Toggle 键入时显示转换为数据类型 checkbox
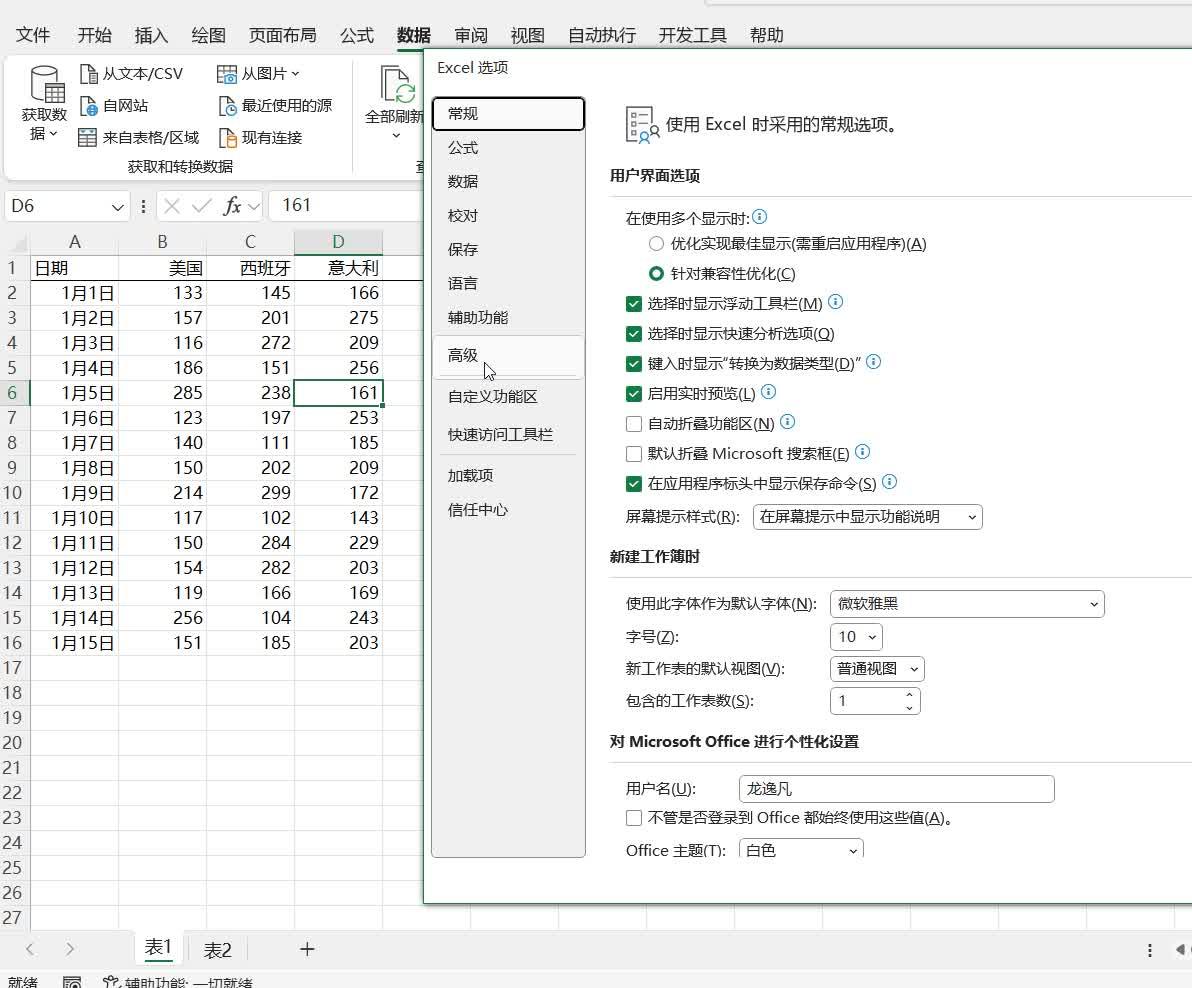 pos(634,364)
